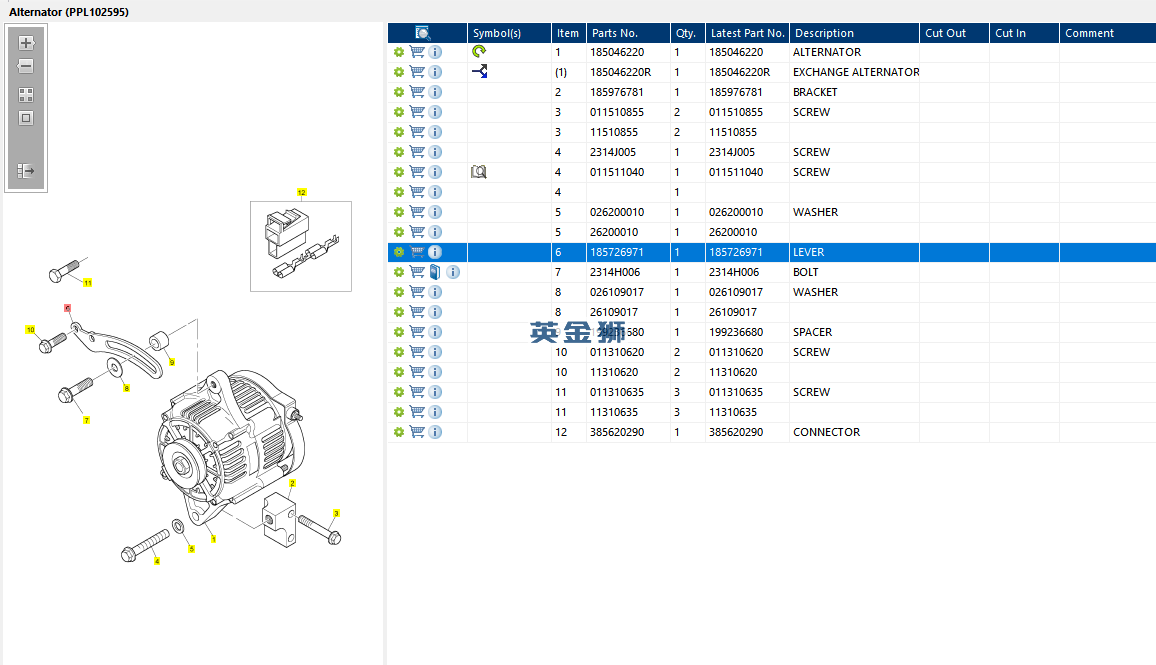The height and width of the screenshot is (665, 1156).
Task: Select callout 11 beside the top bolt
Action: pos(88,283)
